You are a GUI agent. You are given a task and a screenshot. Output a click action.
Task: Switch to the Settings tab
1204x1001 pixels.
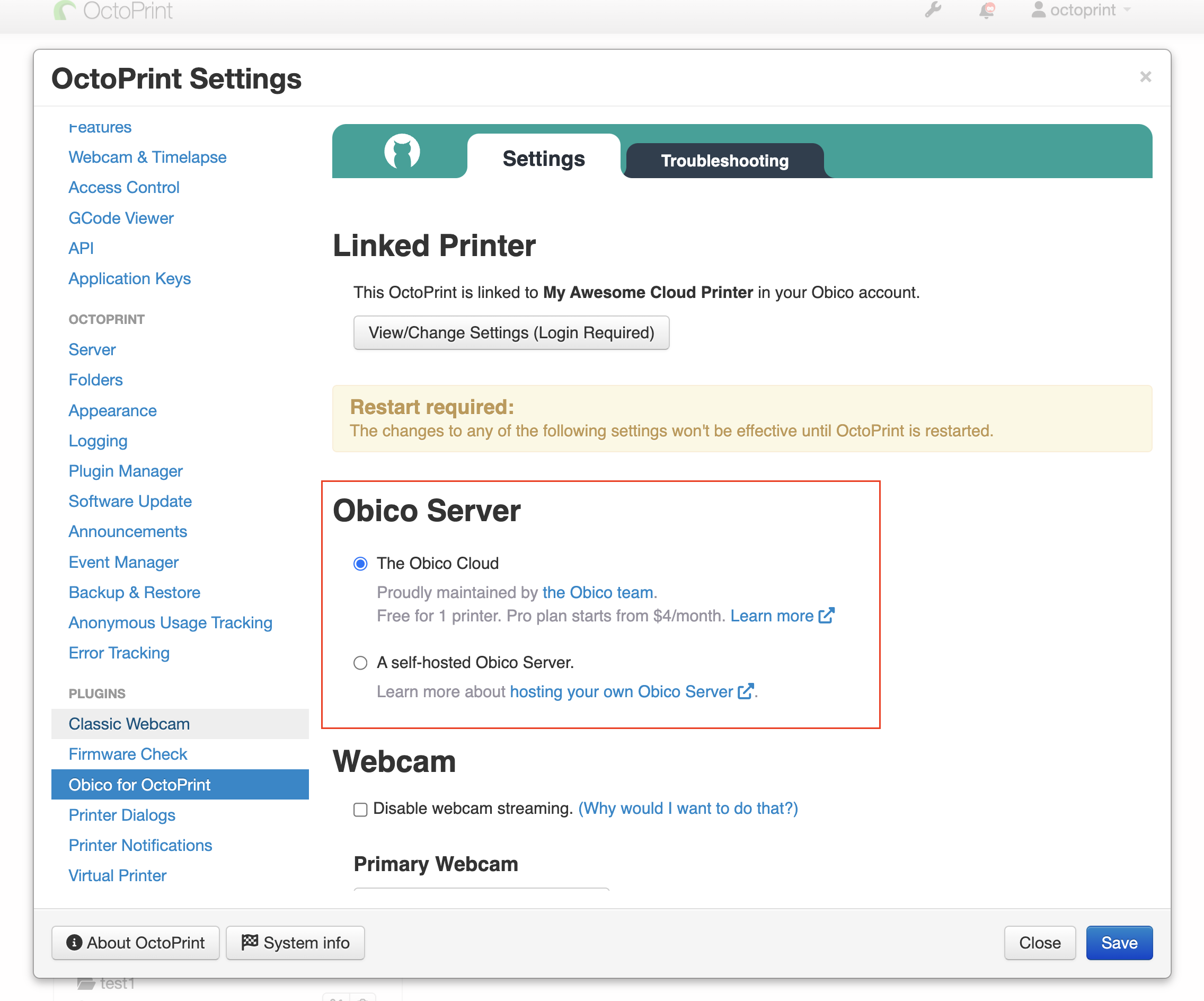pyautogui.click(x=544, y=159)
